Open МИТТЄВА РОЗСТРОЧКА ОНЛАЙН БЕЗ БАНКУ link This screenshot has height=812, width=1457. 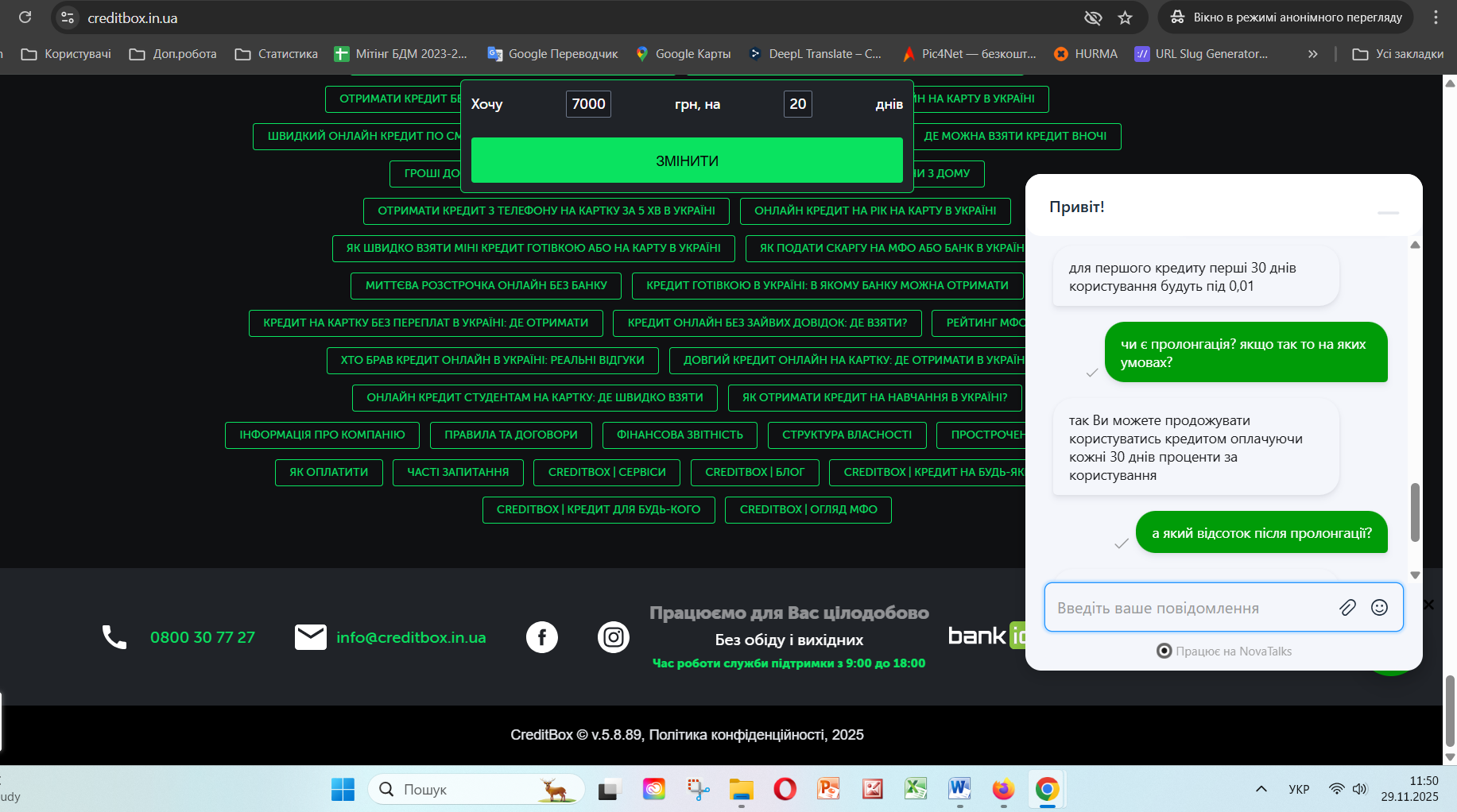click(486, 285)
